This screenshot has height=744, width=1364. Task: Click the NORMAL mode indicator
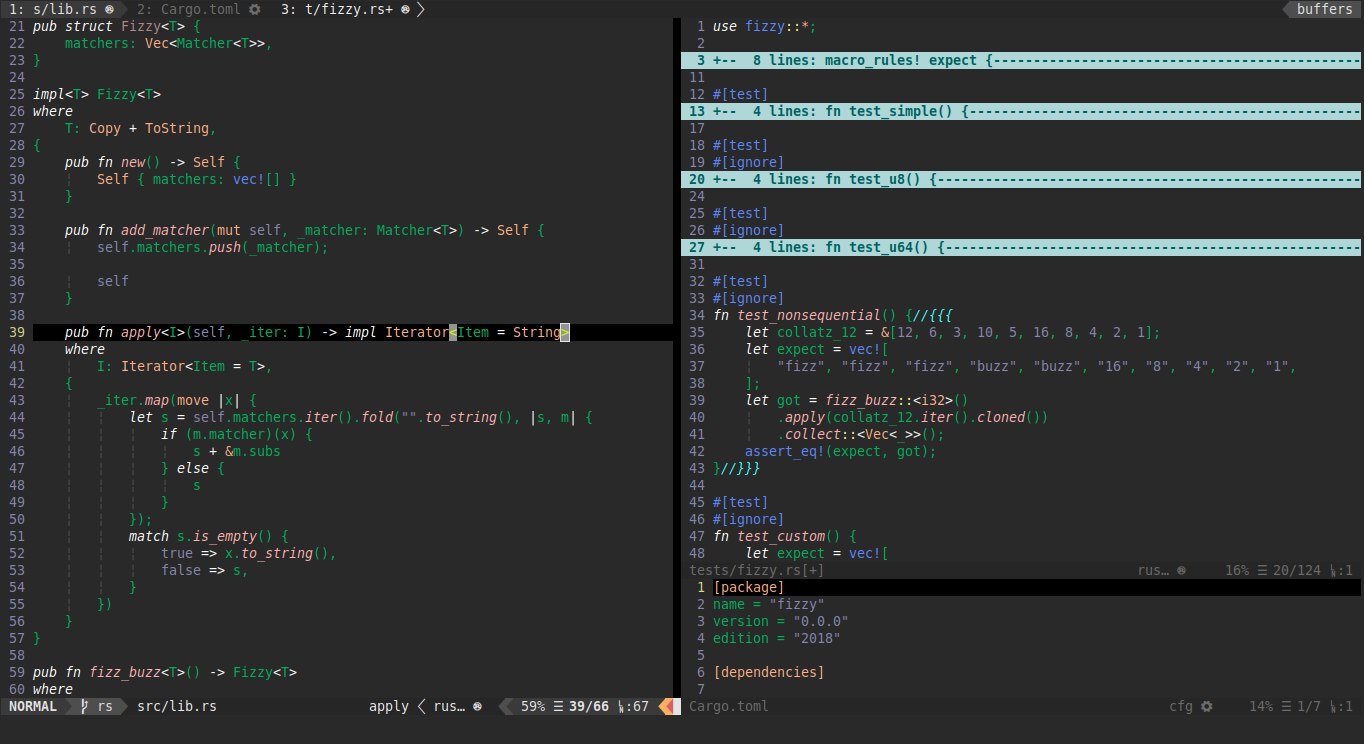pyautogui.click(x=33, y=706)
